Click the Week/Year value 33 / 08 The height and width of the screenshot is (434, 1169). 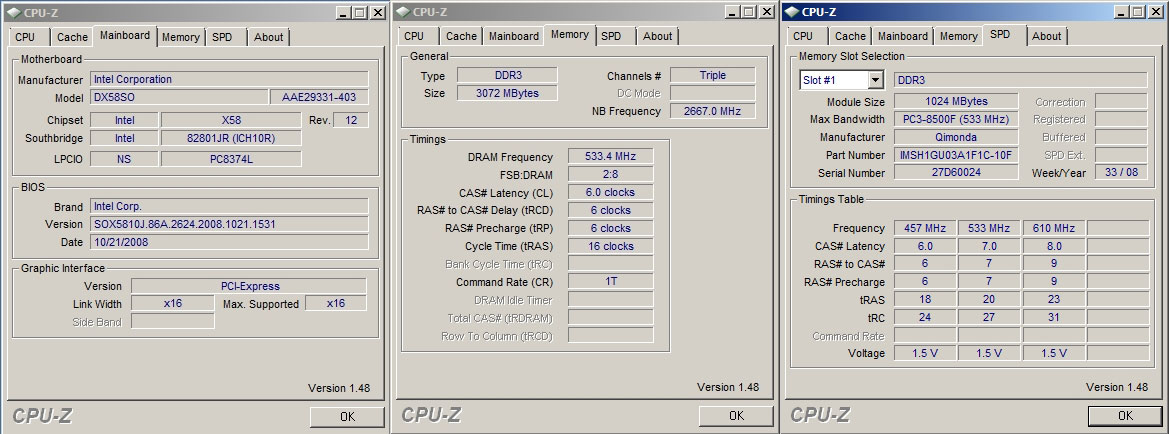tap(1121, 172)
